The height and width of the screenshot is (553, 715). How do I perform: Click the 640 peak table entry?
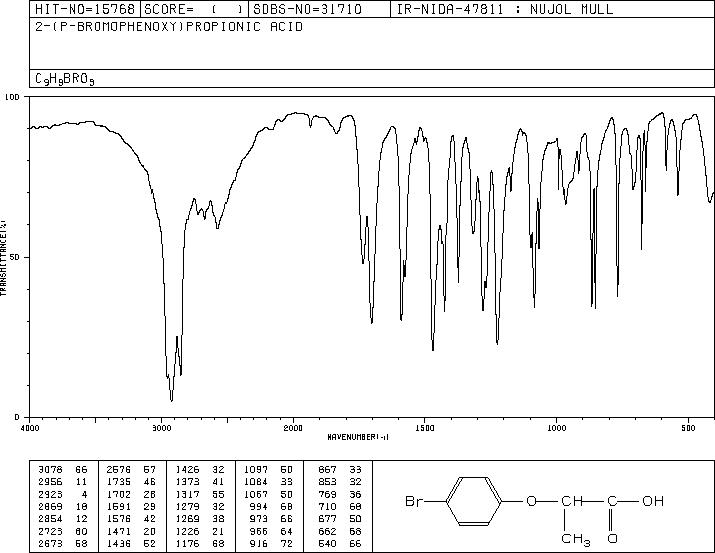coord(327,544)
